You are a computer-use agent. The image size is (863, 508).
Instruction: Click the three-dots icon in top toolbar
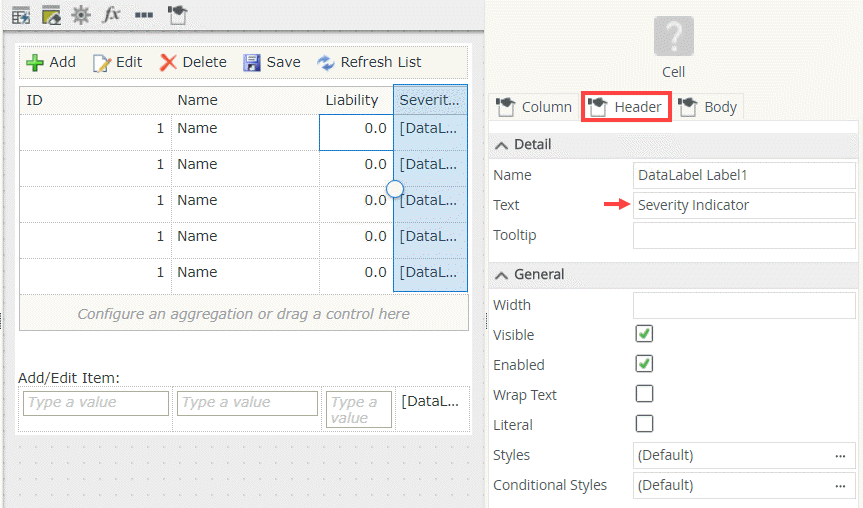click(x=144, y=15)
